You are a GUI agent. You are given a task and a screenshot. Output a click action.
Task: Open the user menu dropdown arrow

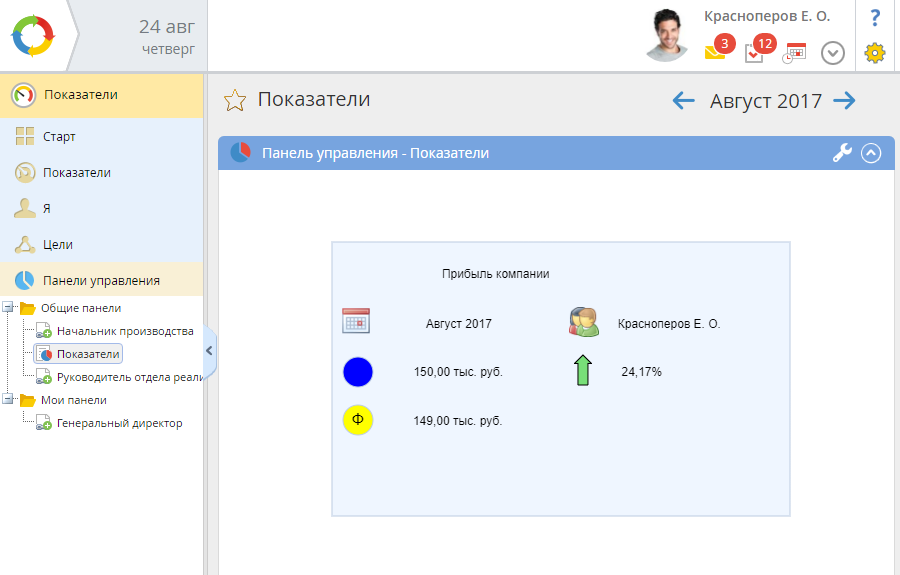tap(833, 53)
